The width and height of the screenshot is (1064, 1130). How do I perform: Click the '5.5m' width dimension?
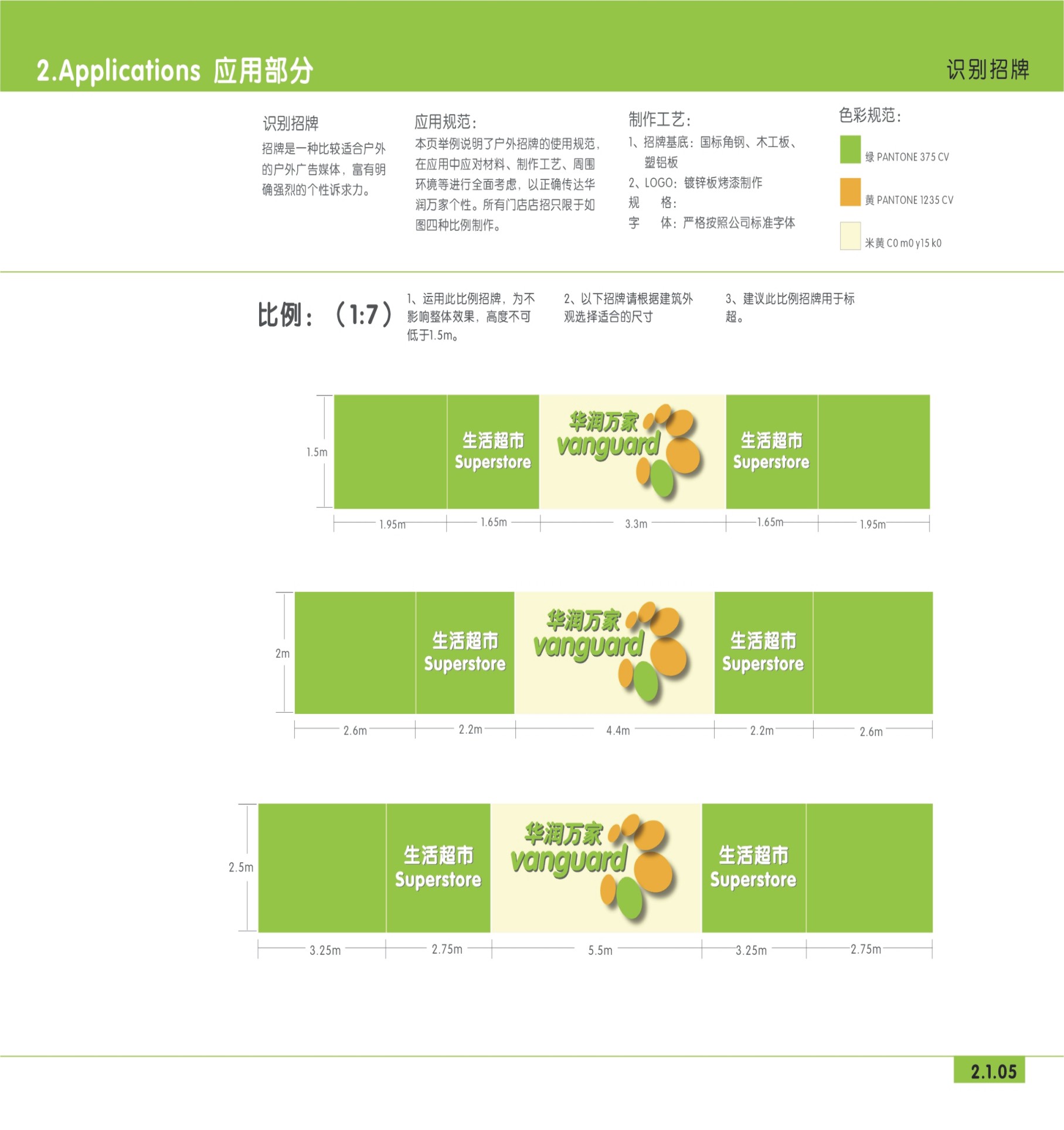click(600, 950)
